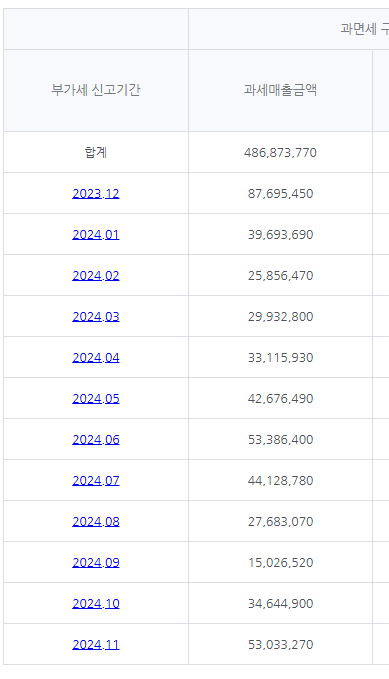The width and height of the screenshot is (389, 679).
Task: Open the 2024.10 reporting period link
Action: pyautogui.click(x=96, y=603)
